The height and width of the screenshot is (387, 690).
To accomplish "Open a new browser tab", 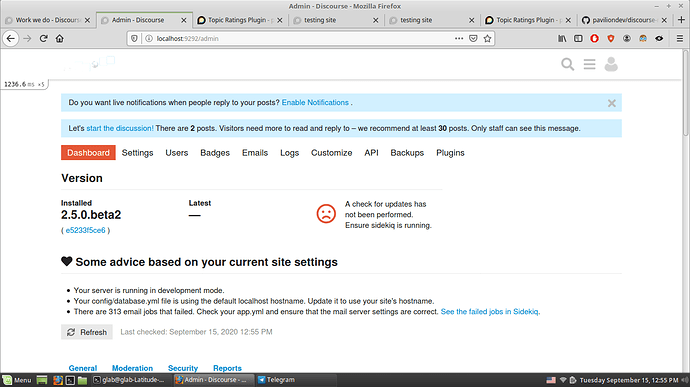I will click(681, 20).
